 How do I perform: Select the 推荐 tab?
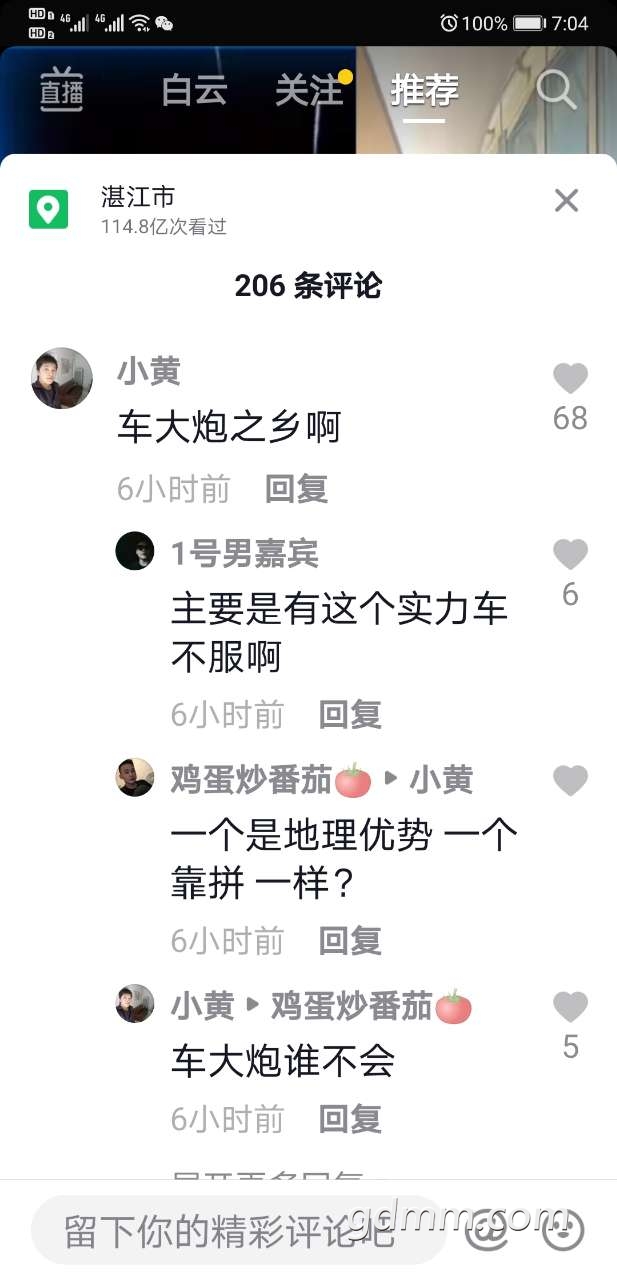click(424, 90)
